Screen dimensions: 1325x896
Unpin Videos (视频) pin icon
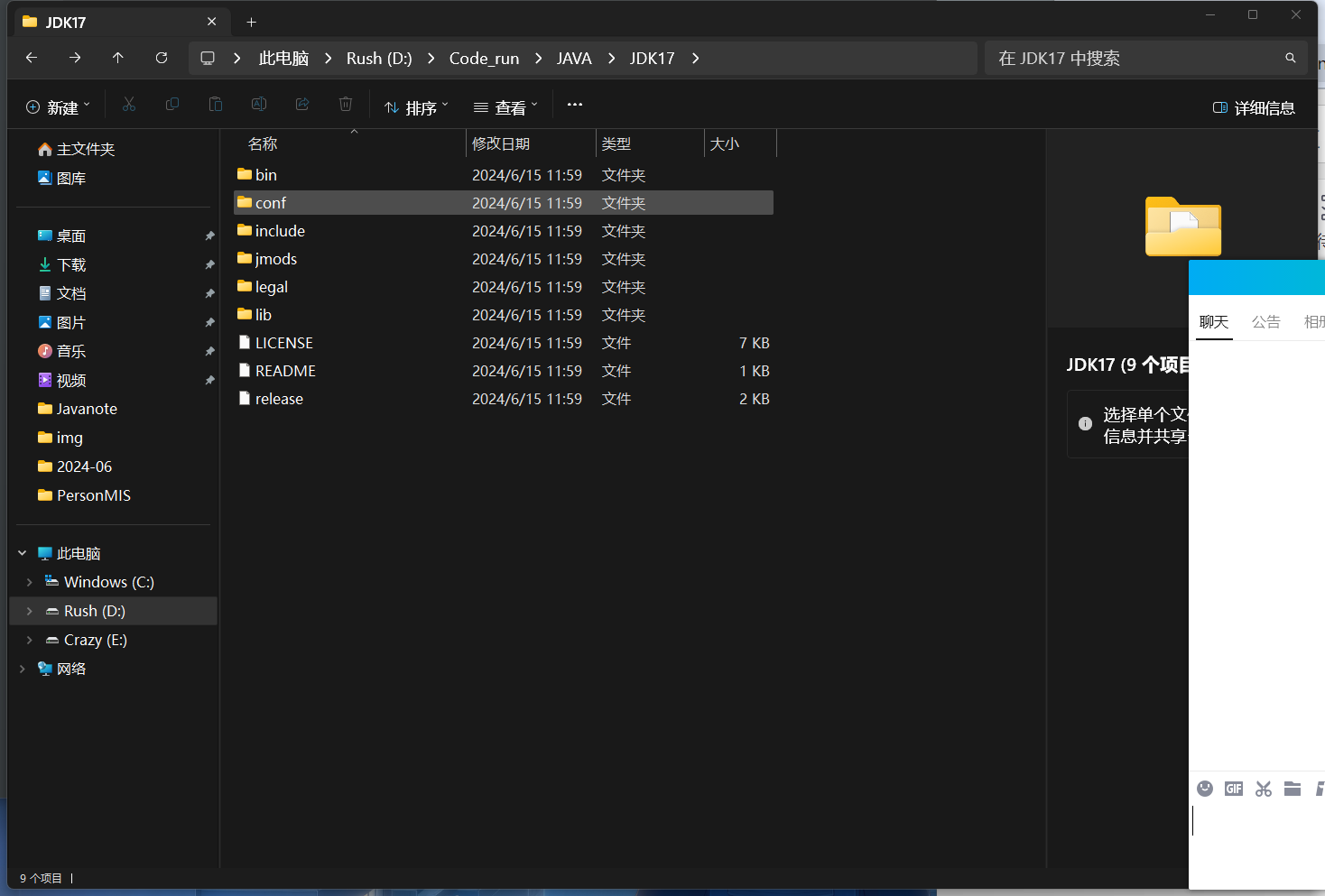point(209,381)
